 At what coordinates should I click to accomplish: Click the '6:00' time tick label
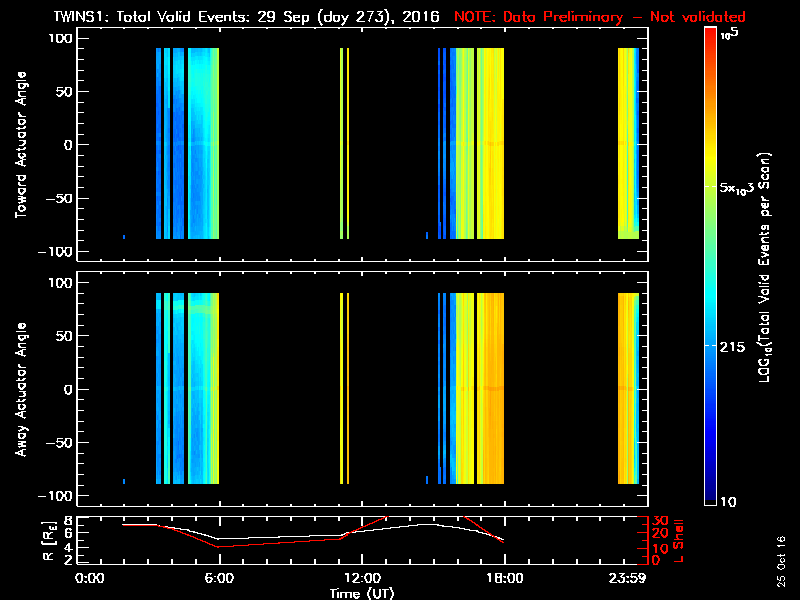tap(219, 578)
